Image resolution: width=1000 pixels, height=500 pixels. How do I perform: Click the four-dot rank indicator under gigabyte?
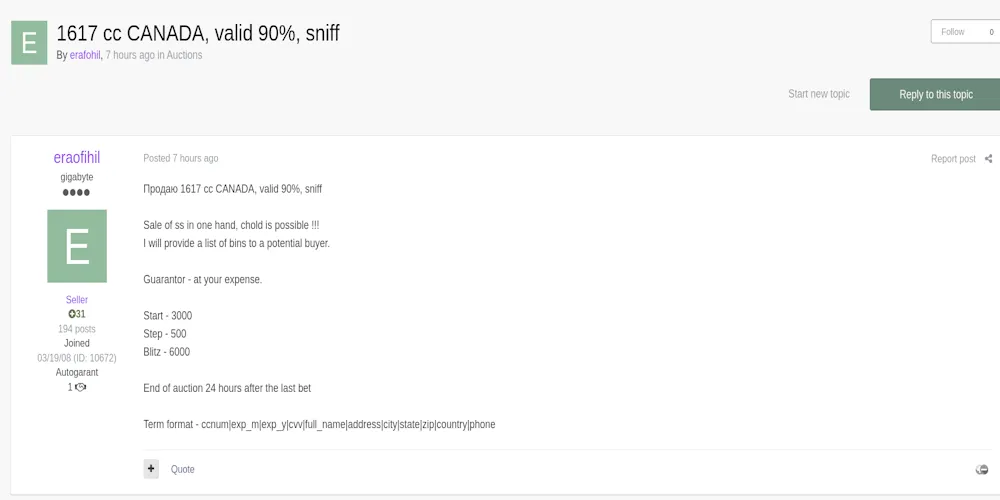pos(77,192)
